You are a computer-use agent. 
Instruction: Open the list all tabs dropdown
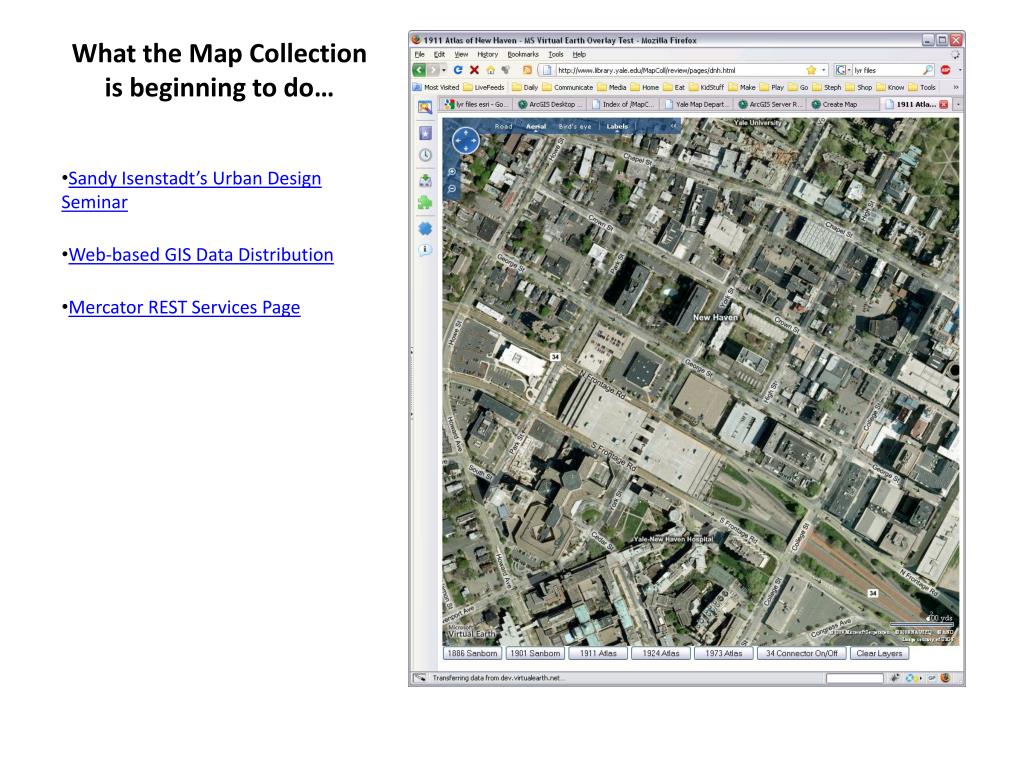958,104
